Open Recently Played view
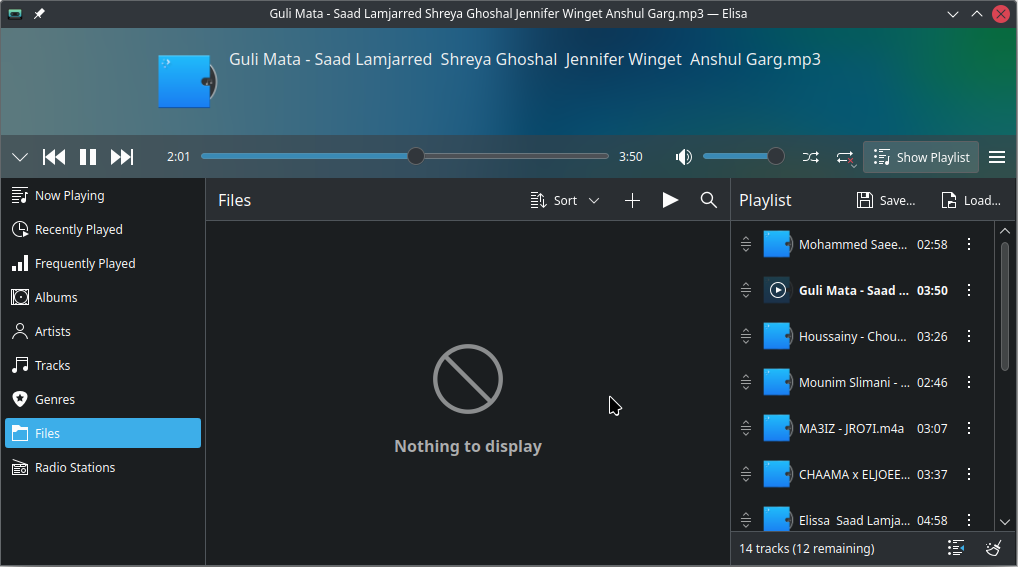This screenshot has height=567, width=1018. pyautogui.click(x=103, y=229)
